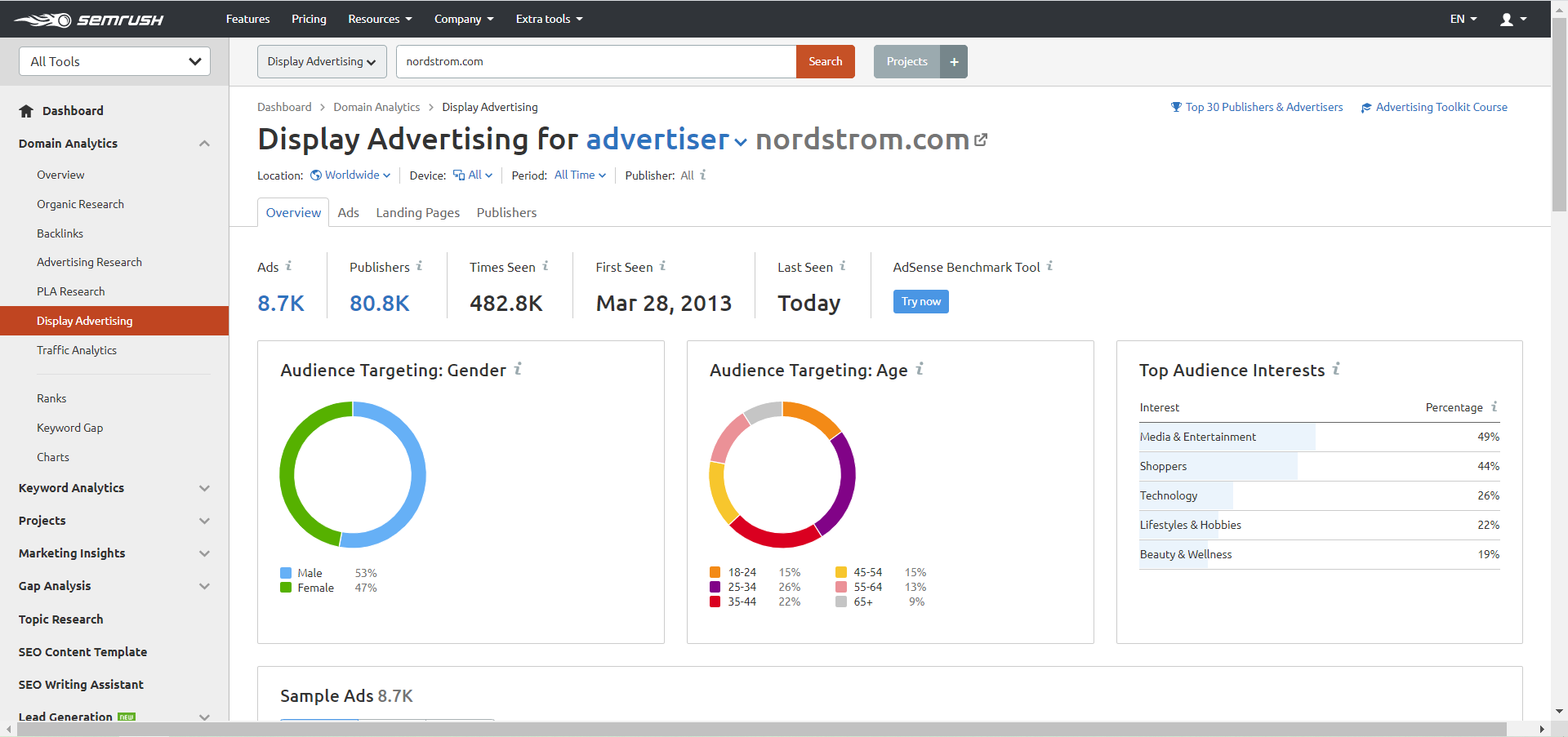
Task: Open the user account icon menu
Action: click(x=1512, y=20)
